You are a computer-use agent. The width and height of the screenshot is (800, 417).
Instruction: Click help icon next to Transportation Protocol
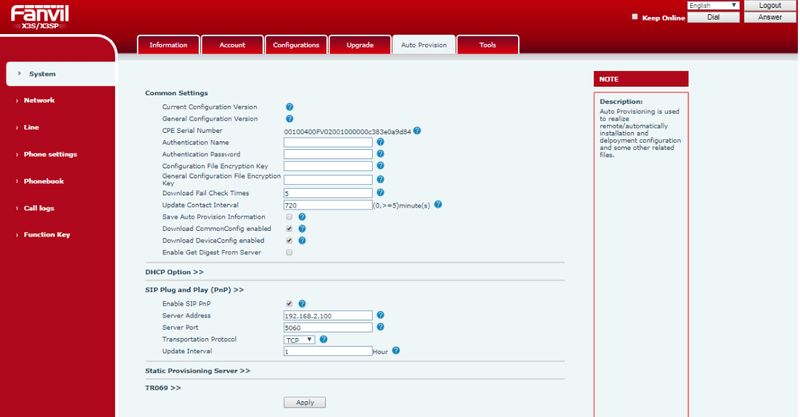pos(326,339)
